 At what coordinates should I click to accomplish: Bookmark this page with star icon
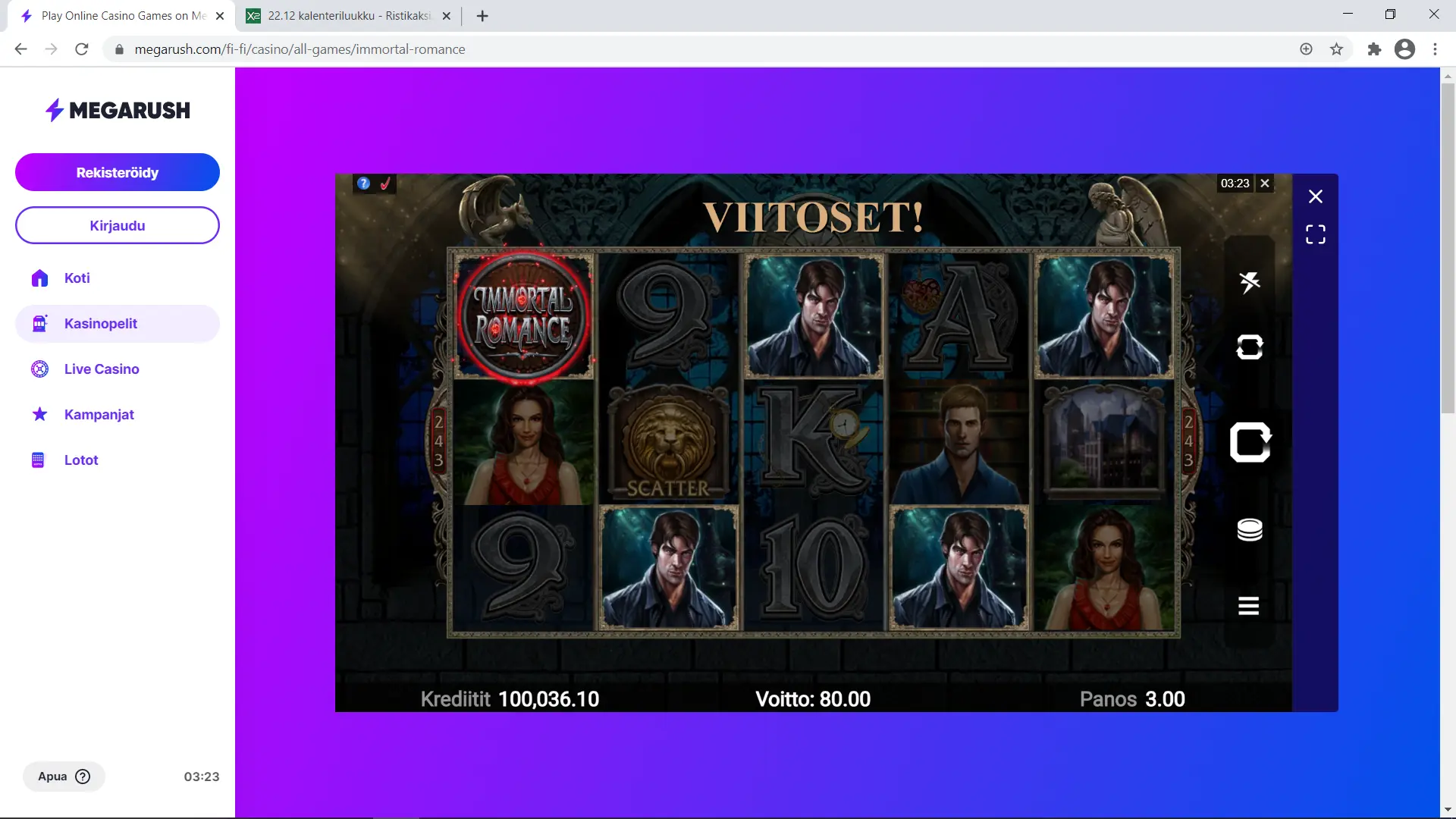(1336, 49)
